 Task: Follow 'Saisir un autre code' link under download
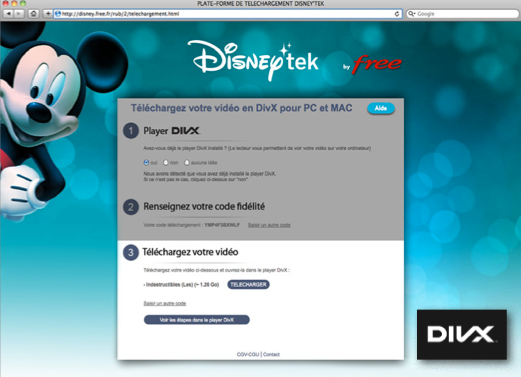[165, 303]
